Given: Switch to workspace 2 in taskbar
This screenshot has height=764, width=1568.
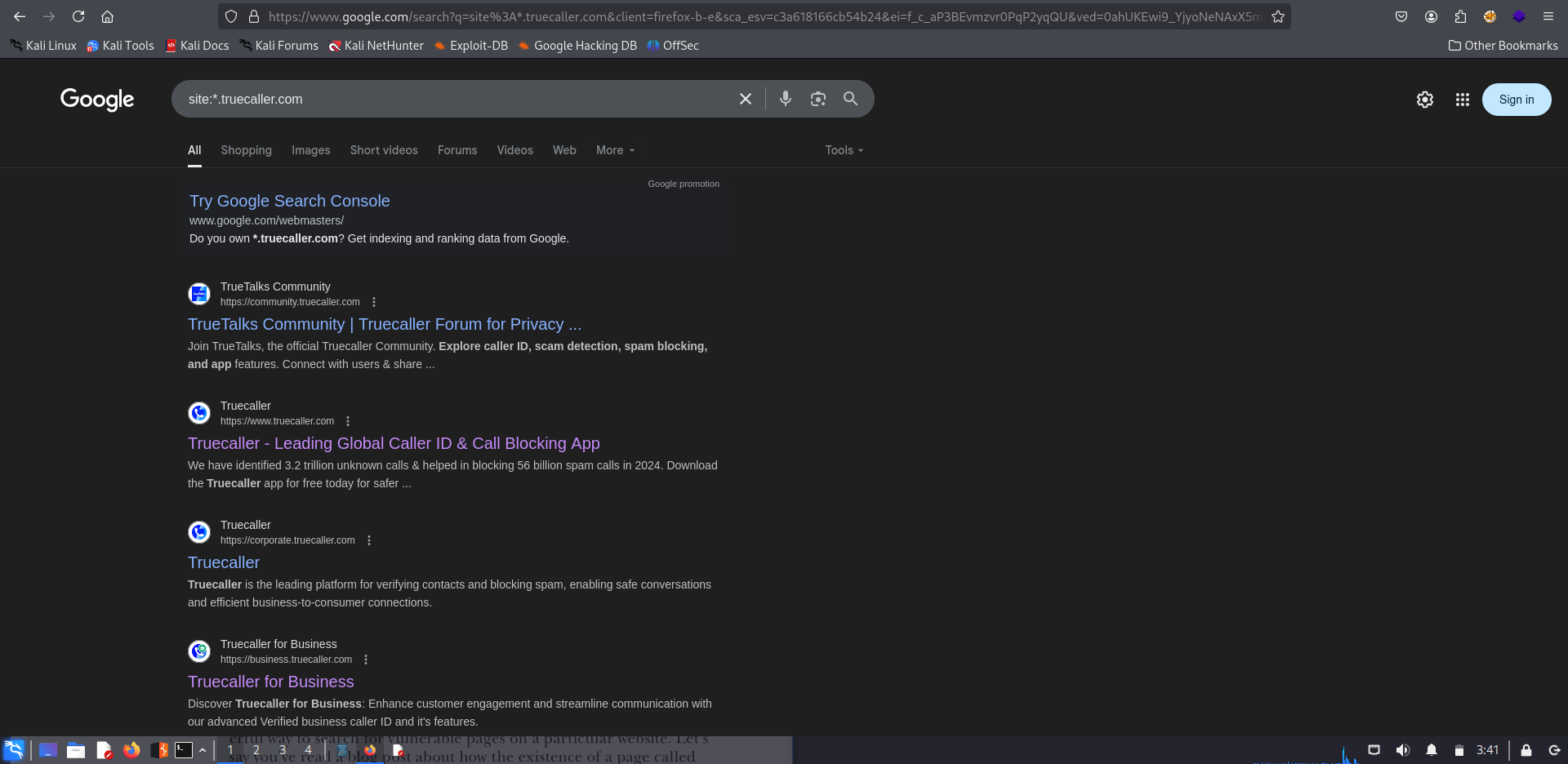Looking at the screenshot, I should (x=256, y=750).
